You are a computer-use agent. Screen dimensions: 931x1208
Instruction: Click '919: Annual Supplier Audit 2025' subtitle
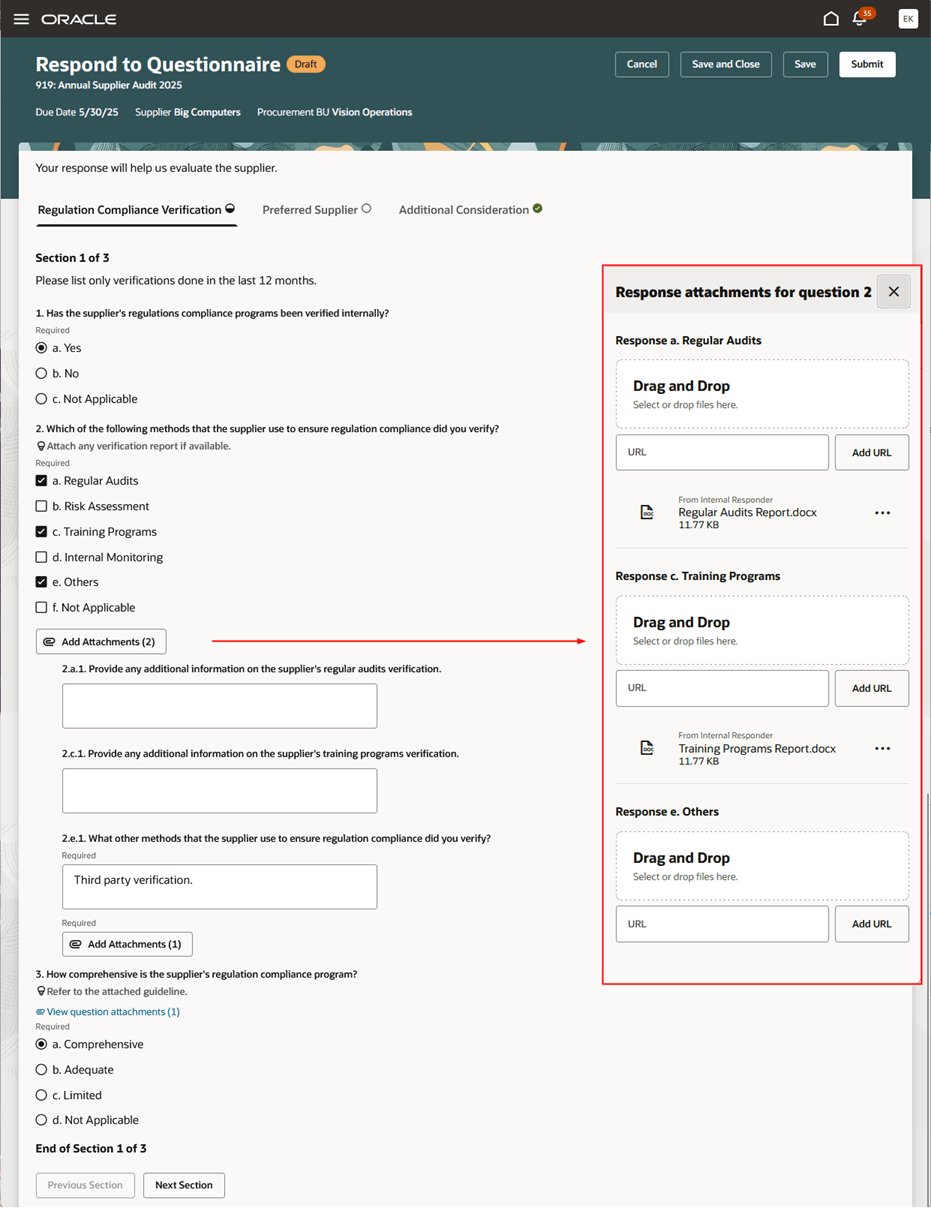click(x=109, y=86)
